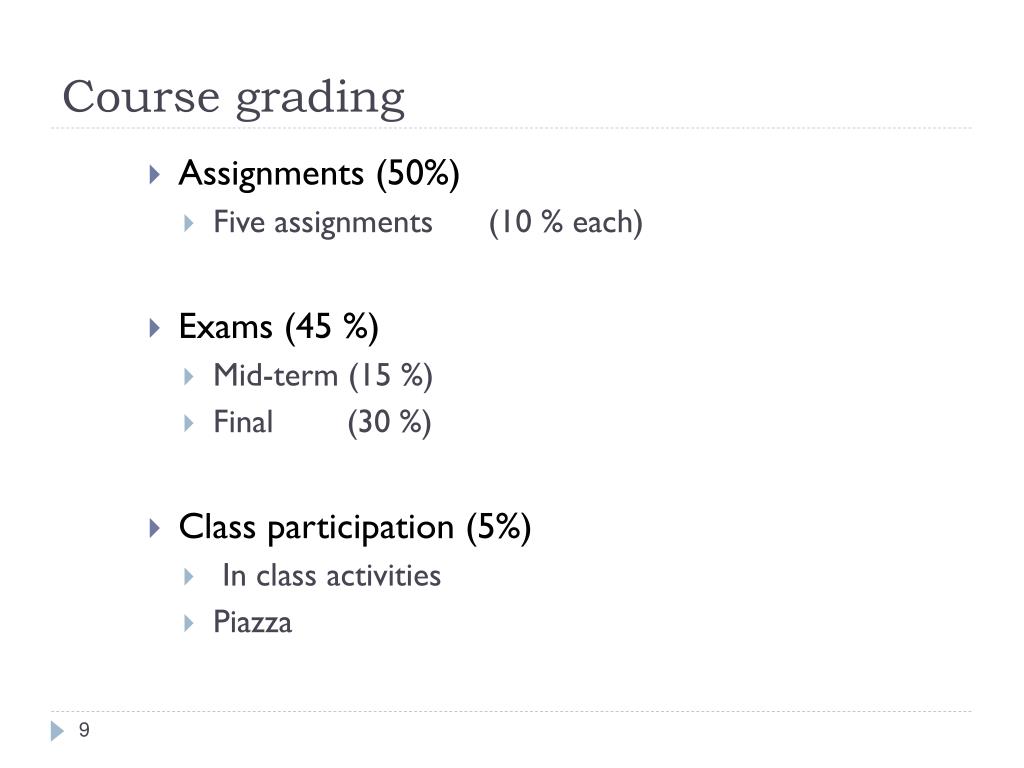
Task: Click the arrow bullet beside Assignments (50%)
Action: pos(155,174)
